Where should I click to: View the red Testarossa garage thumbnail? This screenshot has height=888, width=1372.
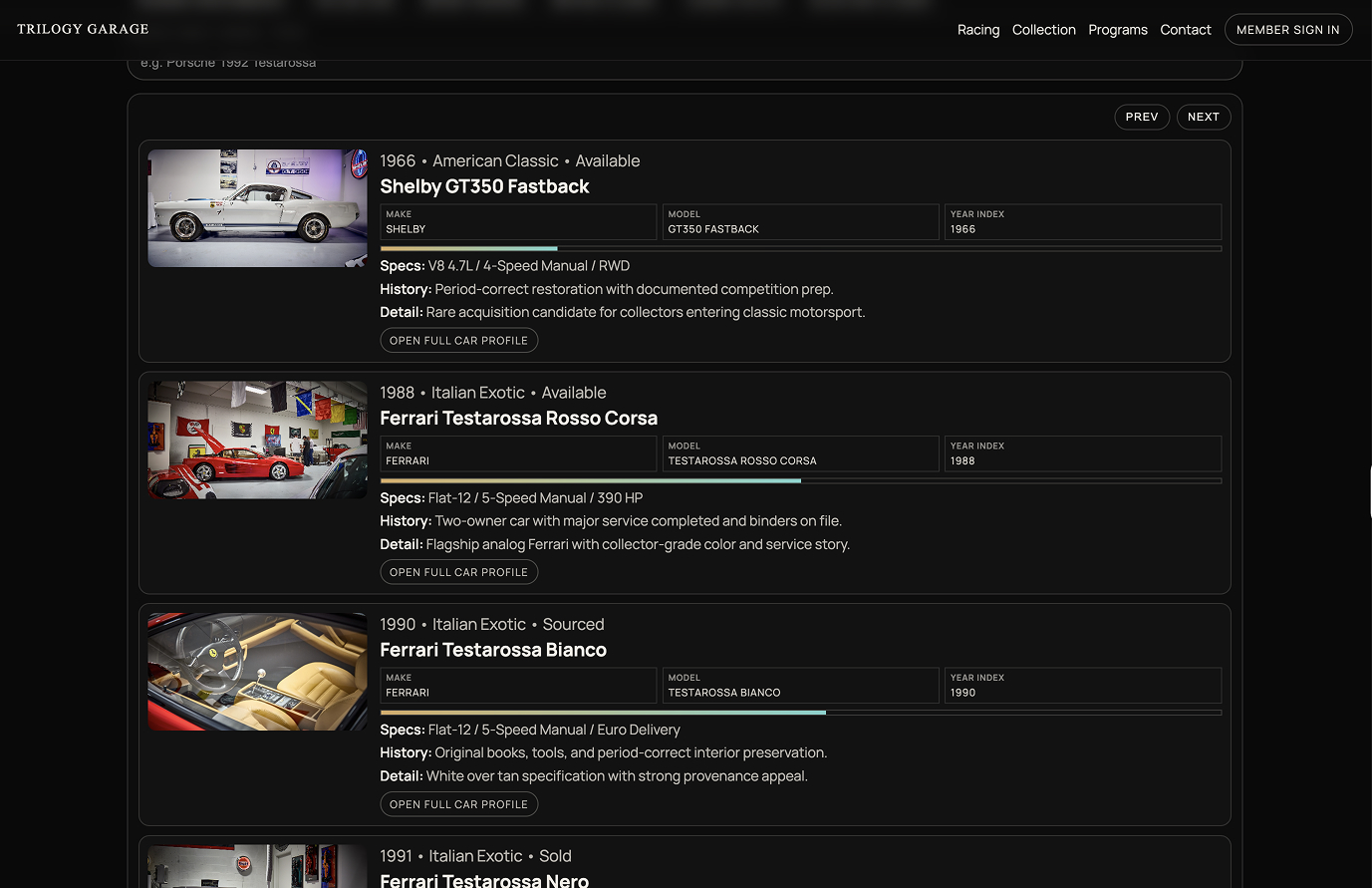point(257,440)
